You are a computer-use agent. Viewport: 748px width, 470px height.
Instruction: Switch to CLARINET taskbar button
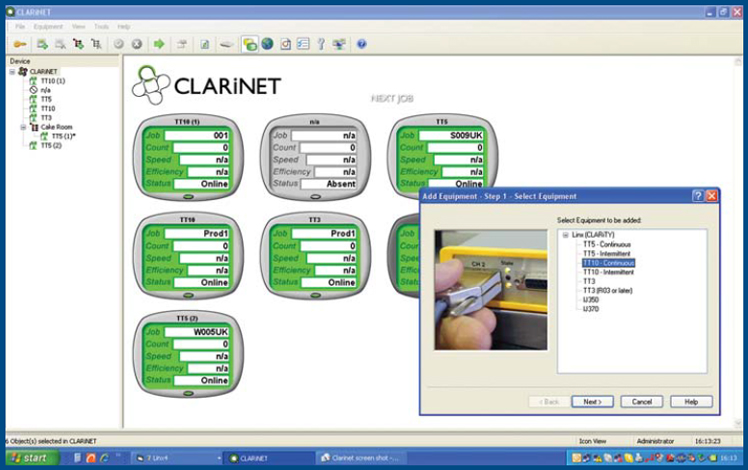tap(269, 458)
